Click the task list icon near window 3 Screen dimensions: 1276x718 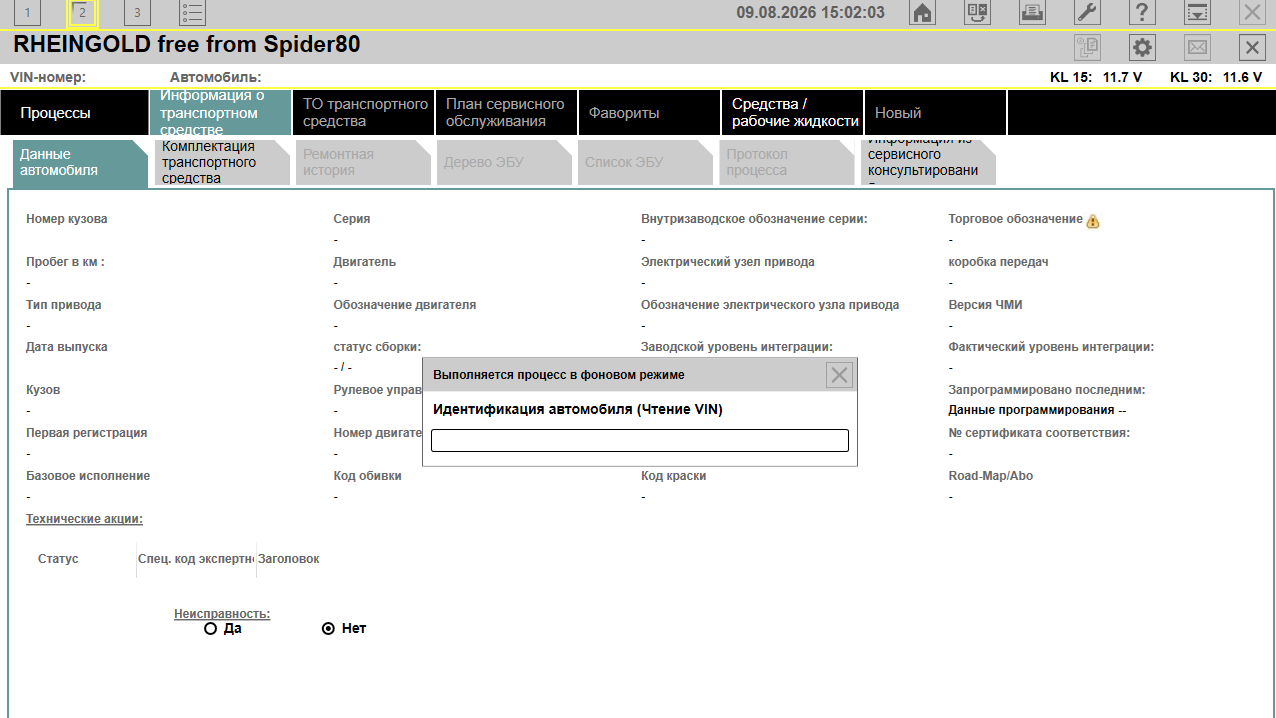tap(193, 13)
